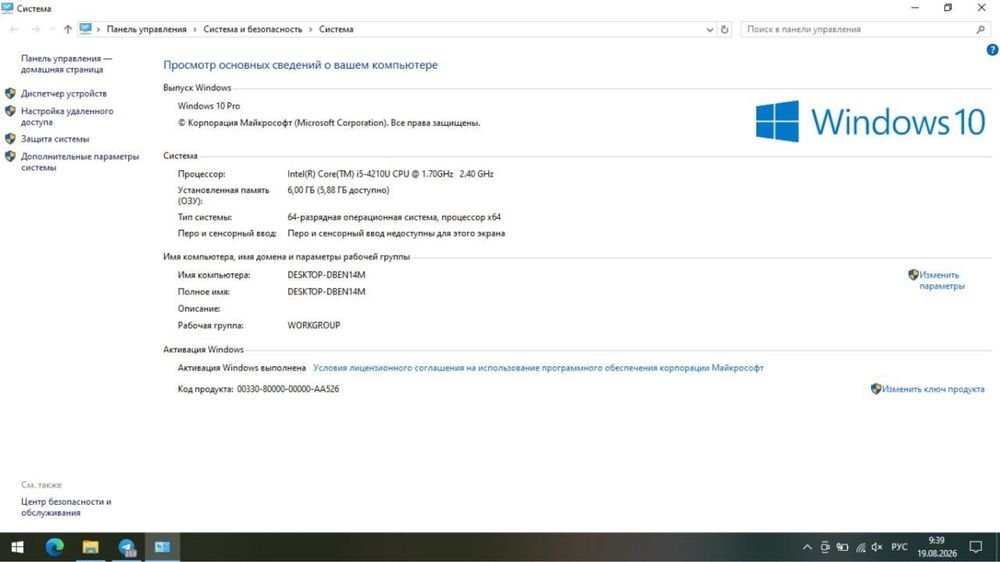Click processor value Intel Core i5-4210U
This screenshot has height=562, width=1000.
click(x=390, y=174)
